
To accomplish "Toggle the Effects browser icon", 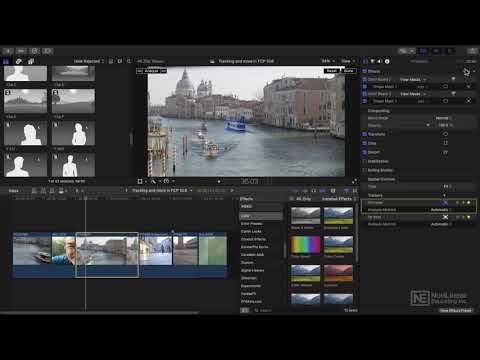I will click(346, 191).
